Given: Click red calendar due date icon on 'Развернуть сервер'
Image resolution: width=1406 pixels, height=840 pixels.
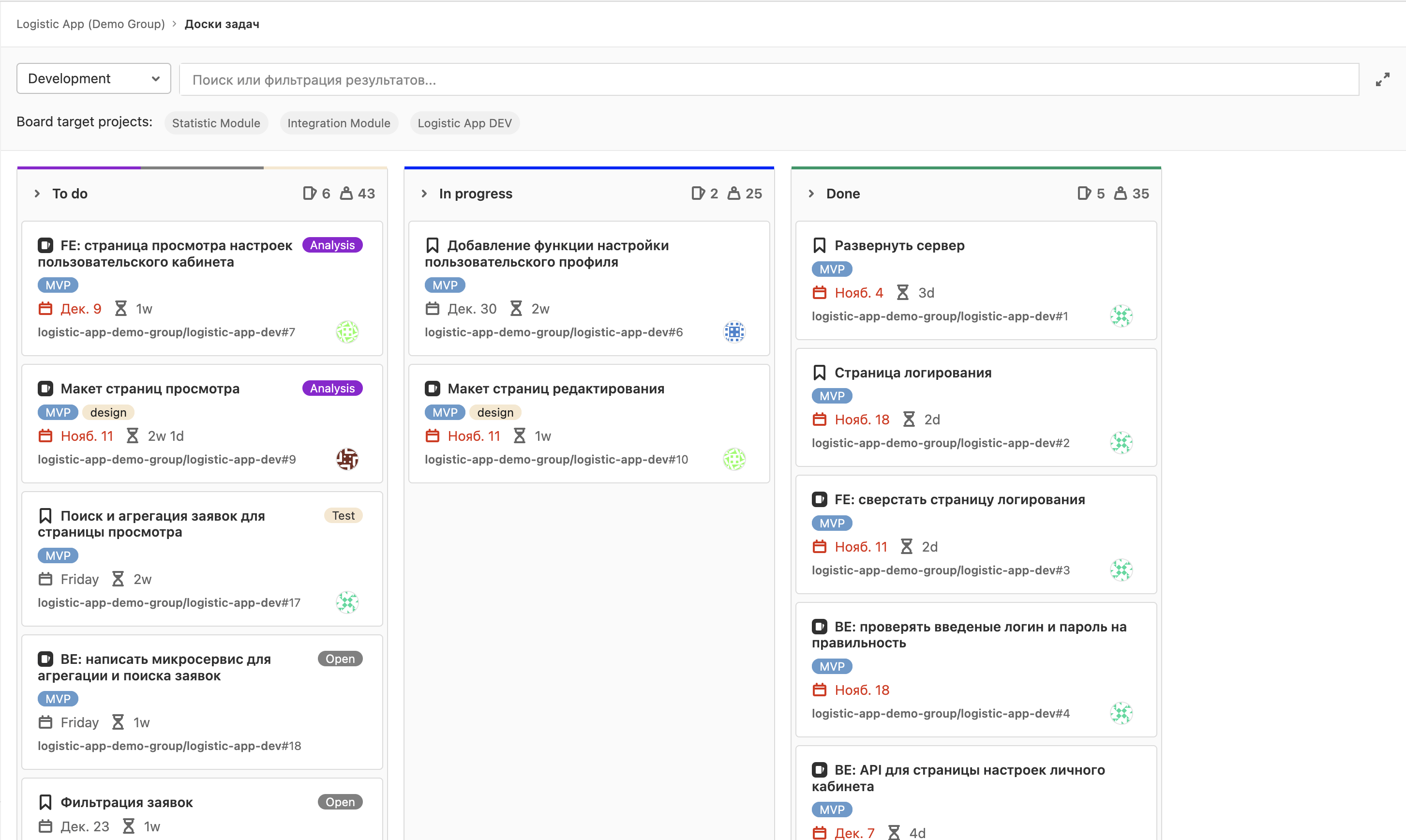Looking at the screenshot, I should coord(819,293).
